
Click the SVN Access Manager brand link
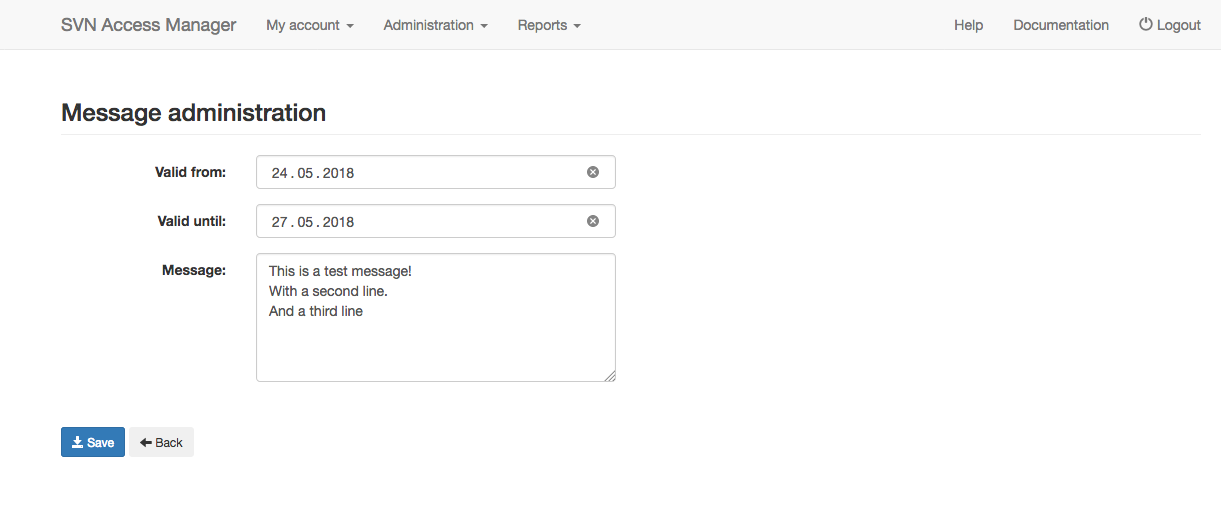coord(149,25)
